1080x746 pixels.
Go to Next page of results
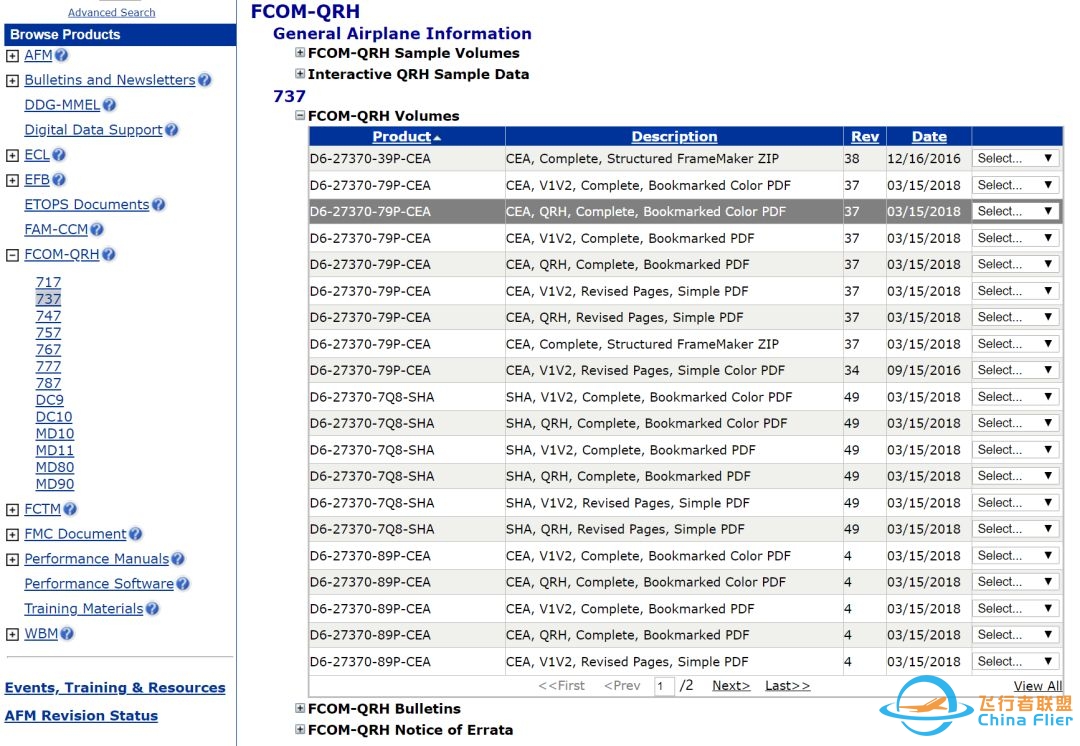click(731, 685)
